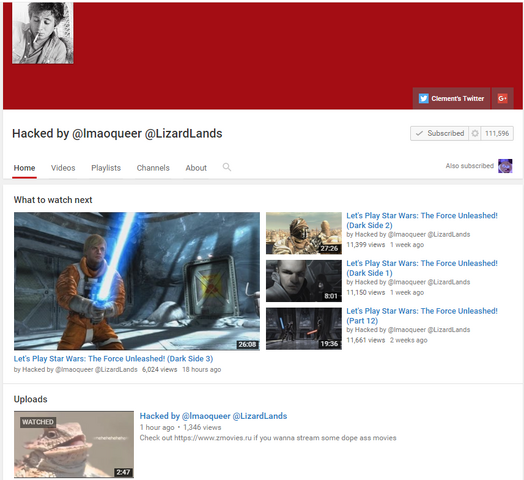
Task: Click the channel name under Dark Side 1
Action: 412,282
